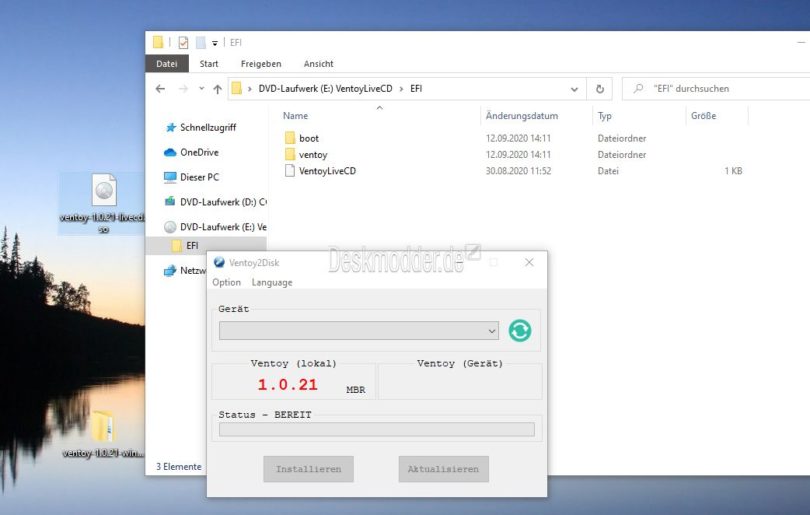Go back with Explorer's back arrow

coord(161,89)
